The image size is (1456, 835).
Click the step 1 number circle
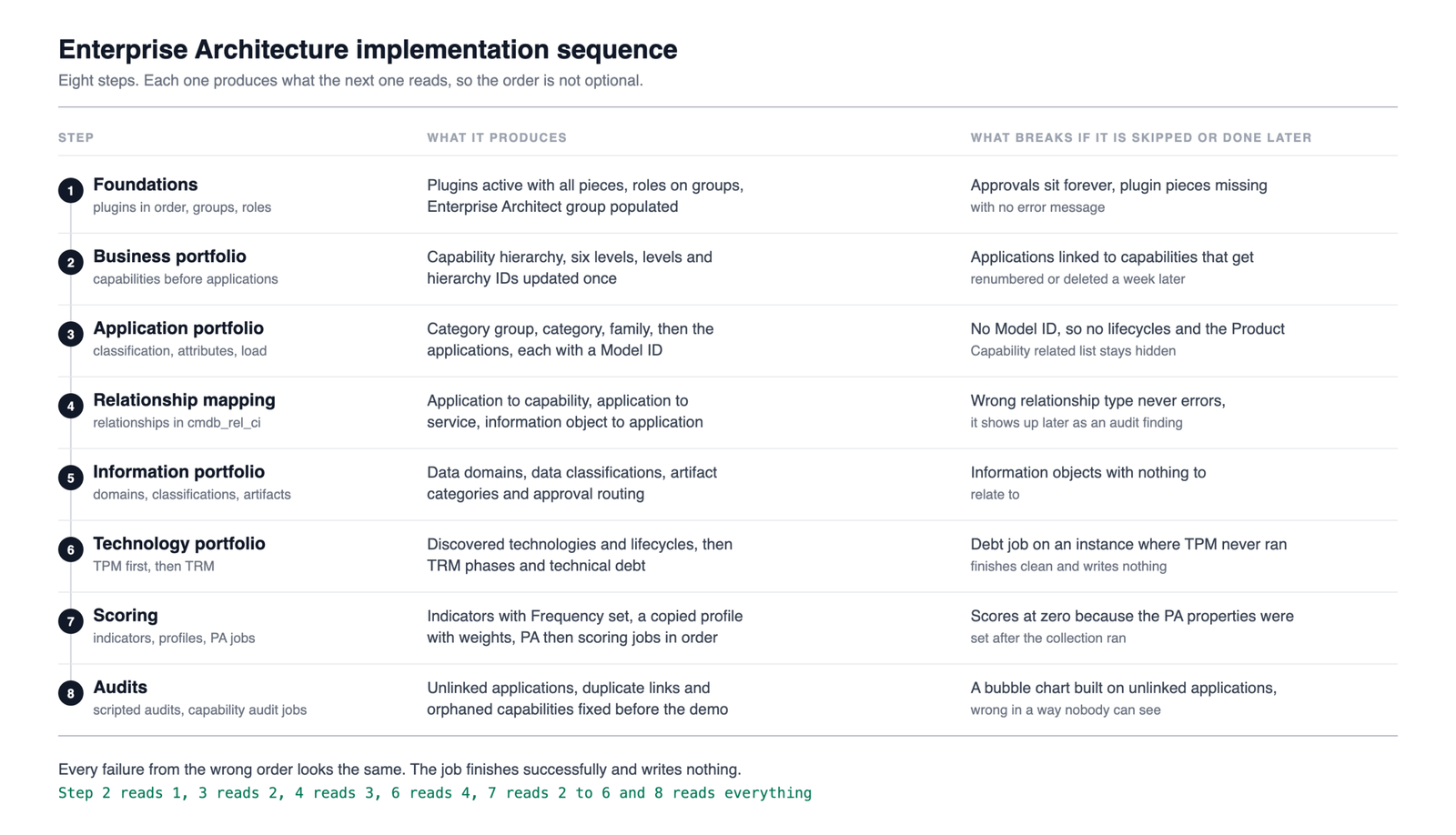pos(71,190)
